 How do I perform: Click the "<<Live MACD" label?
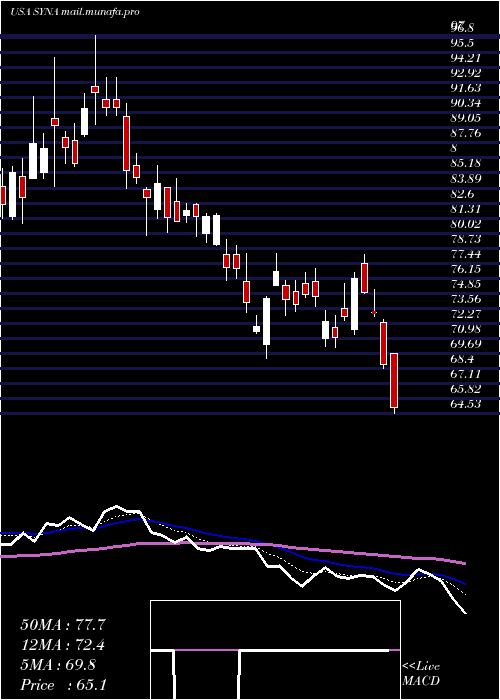coord(421,674)
